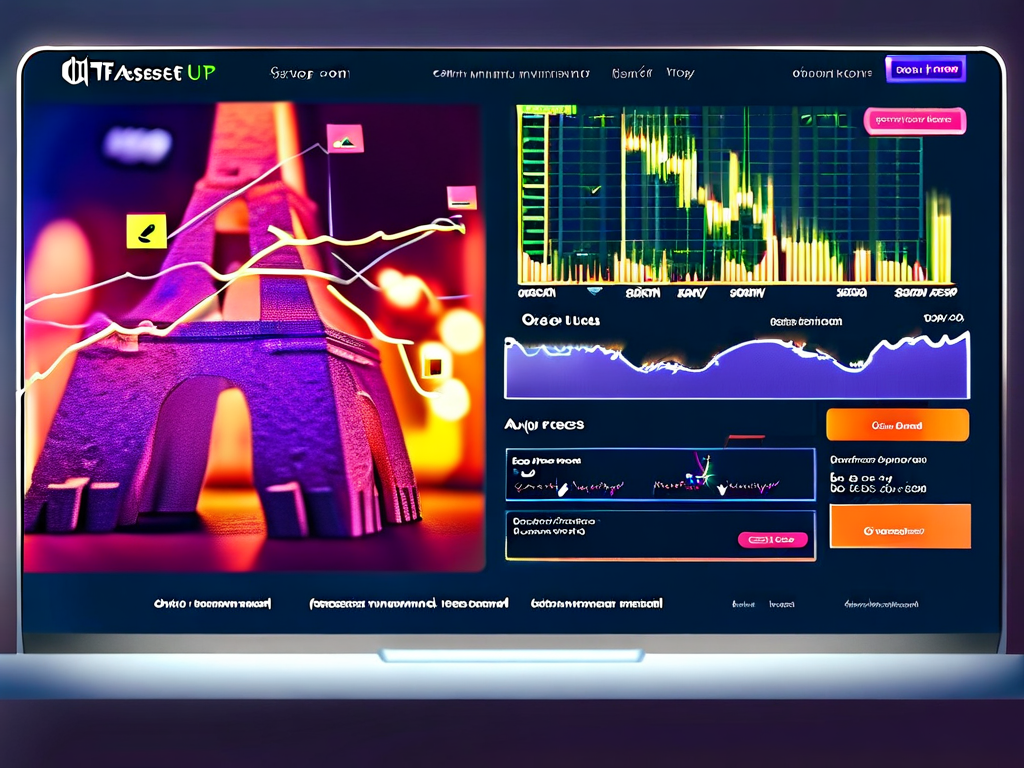Click the third footer link near center
This screenshot has height=768, width=1024.
597,603
